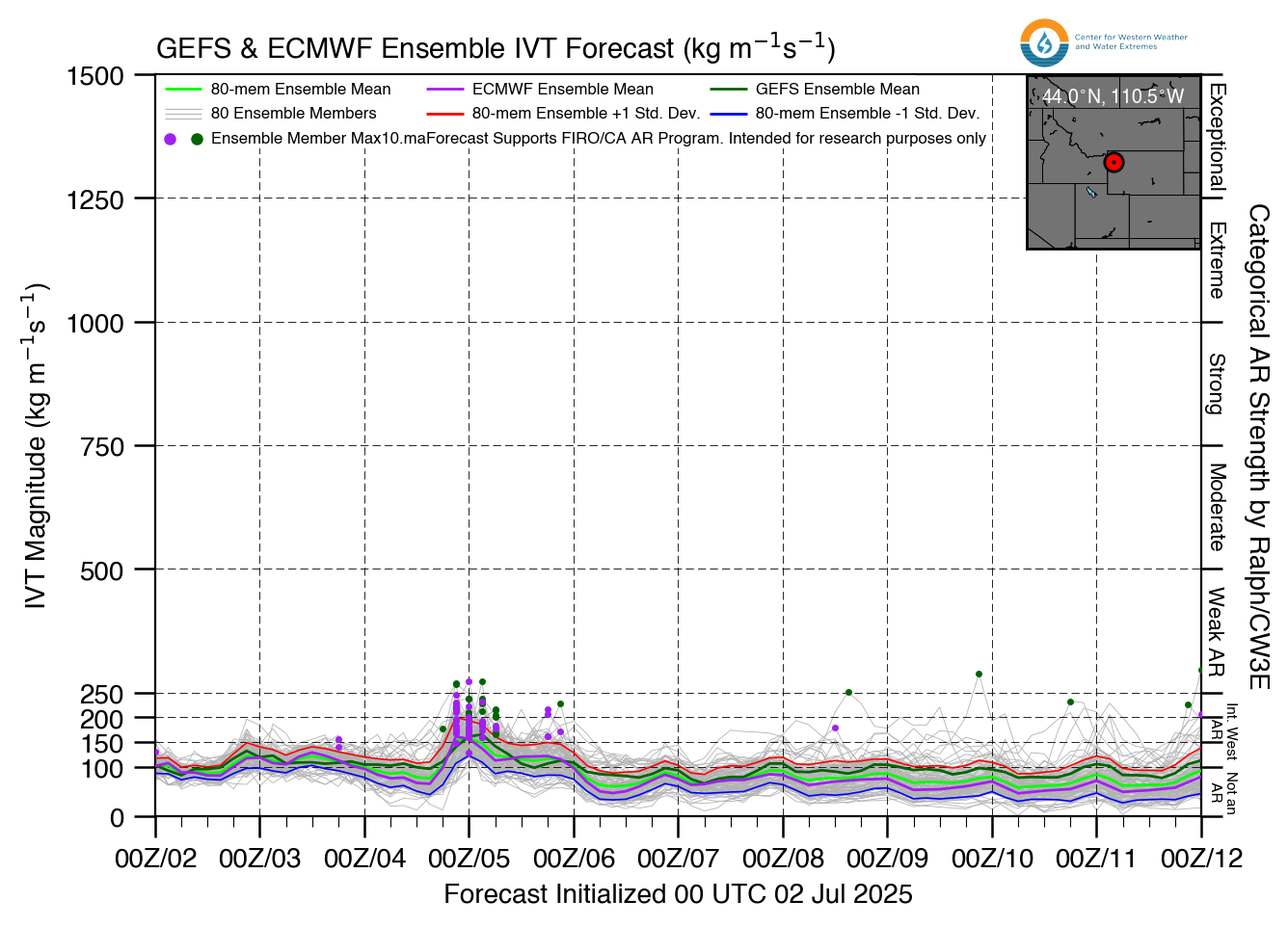Click the CW3E logo icon
1288x927 pixels.
(1044, 43)
